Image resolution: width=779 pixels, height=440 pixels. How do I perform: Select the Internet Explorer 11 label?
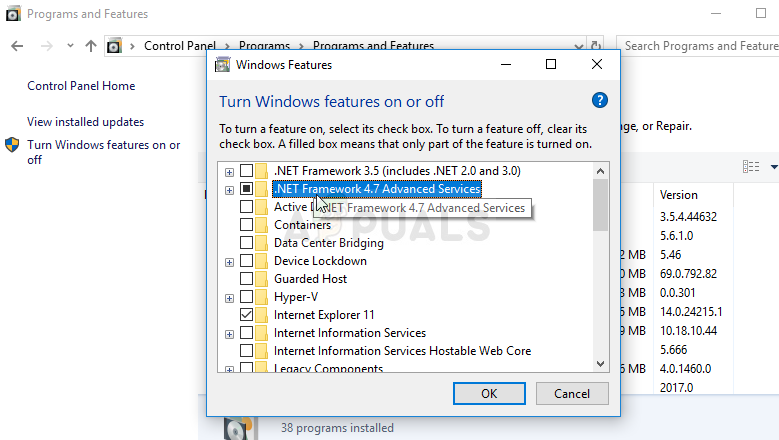point(324,315)
